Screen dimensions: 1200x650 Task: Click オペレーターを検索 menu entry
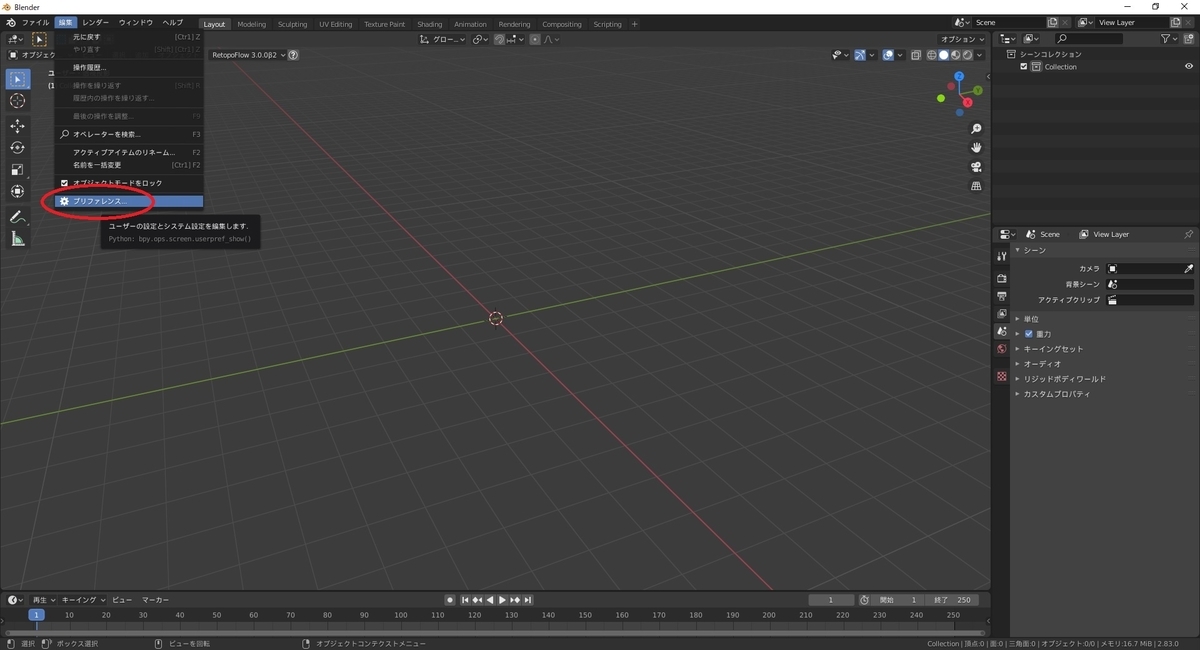coord(130,134)
